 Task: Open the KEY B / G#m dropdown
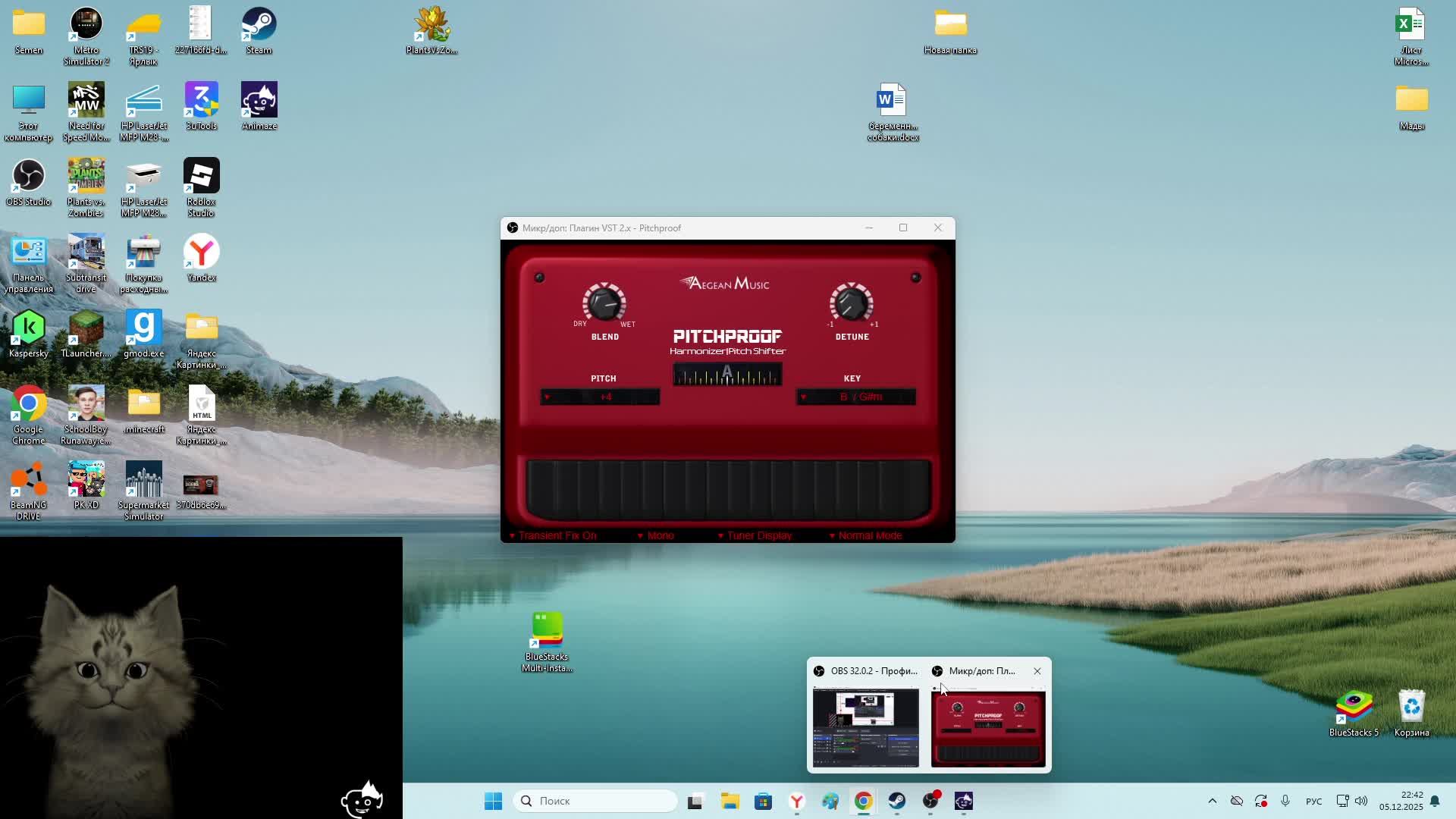tap(855, 397)
